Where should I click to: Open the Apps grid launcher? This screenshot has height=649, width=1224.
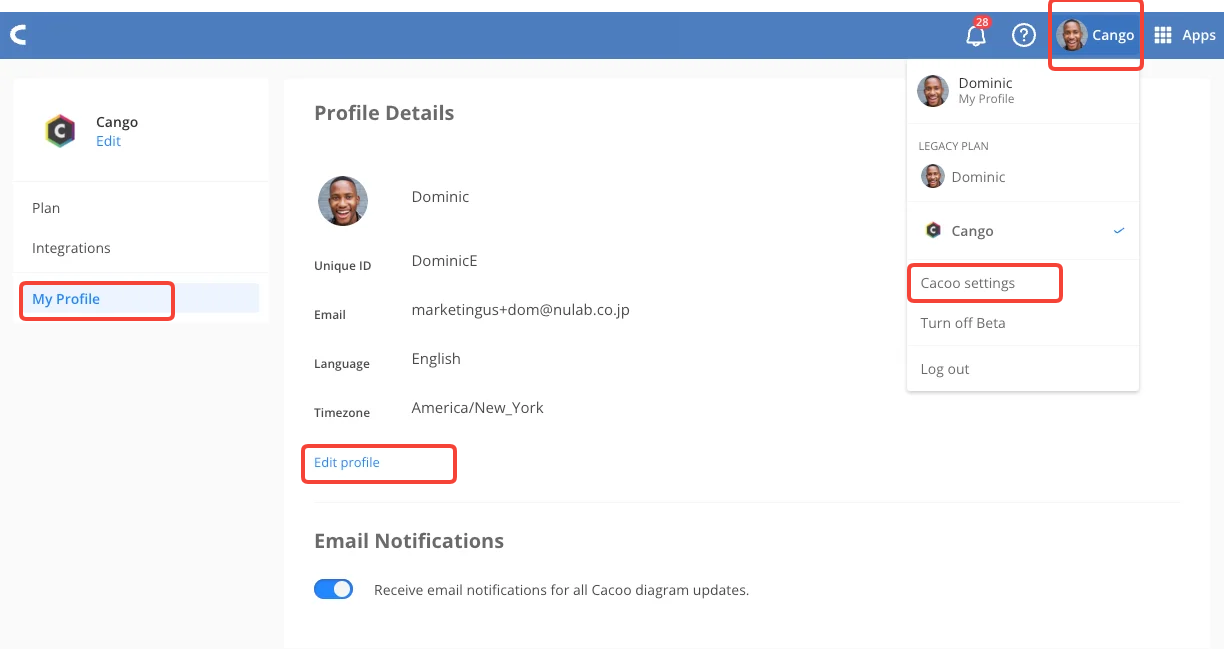[x=1162, y=34]
